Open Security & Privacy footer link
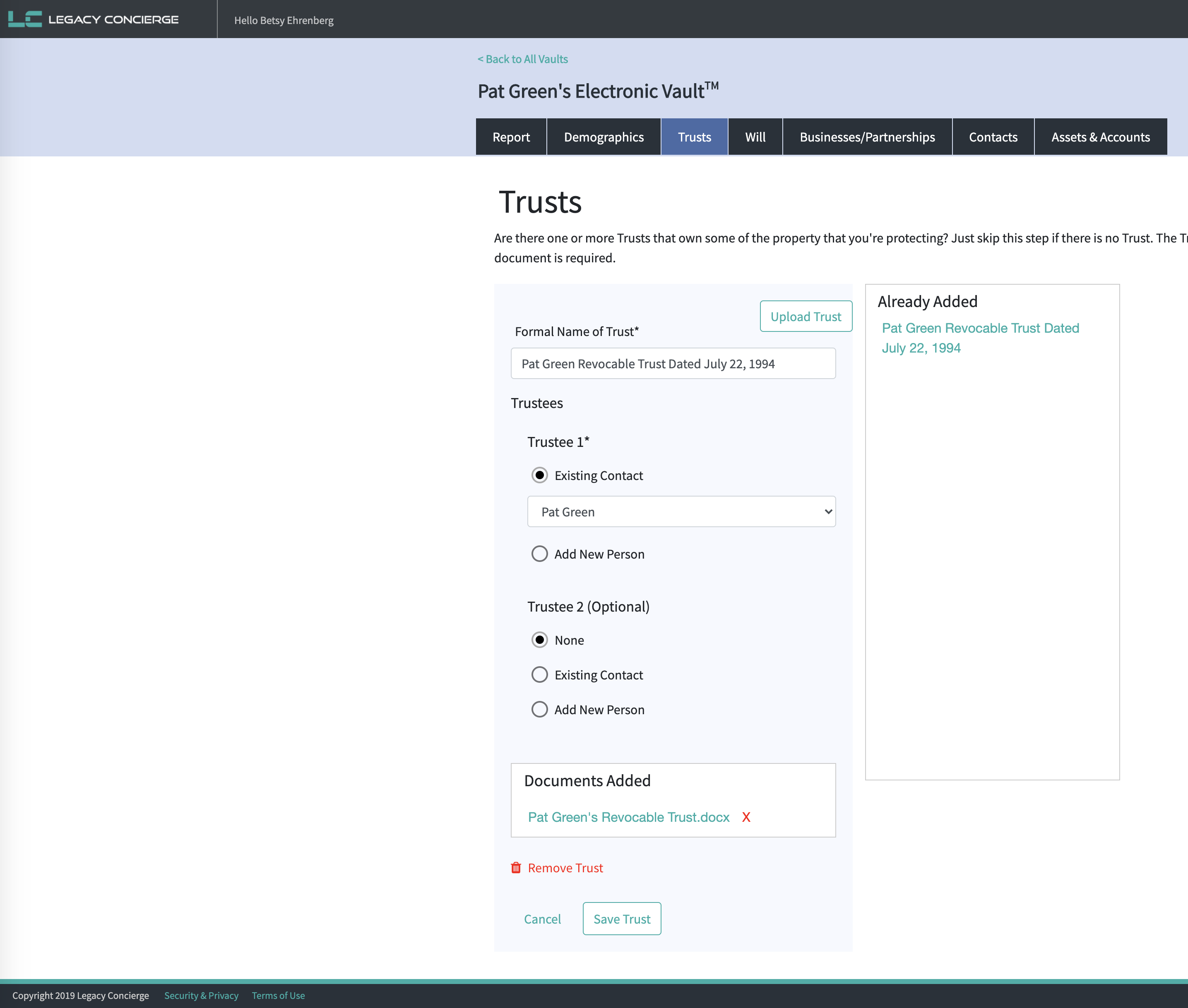The width and height of the screenshot is (1188, 1008). point(201,996)
